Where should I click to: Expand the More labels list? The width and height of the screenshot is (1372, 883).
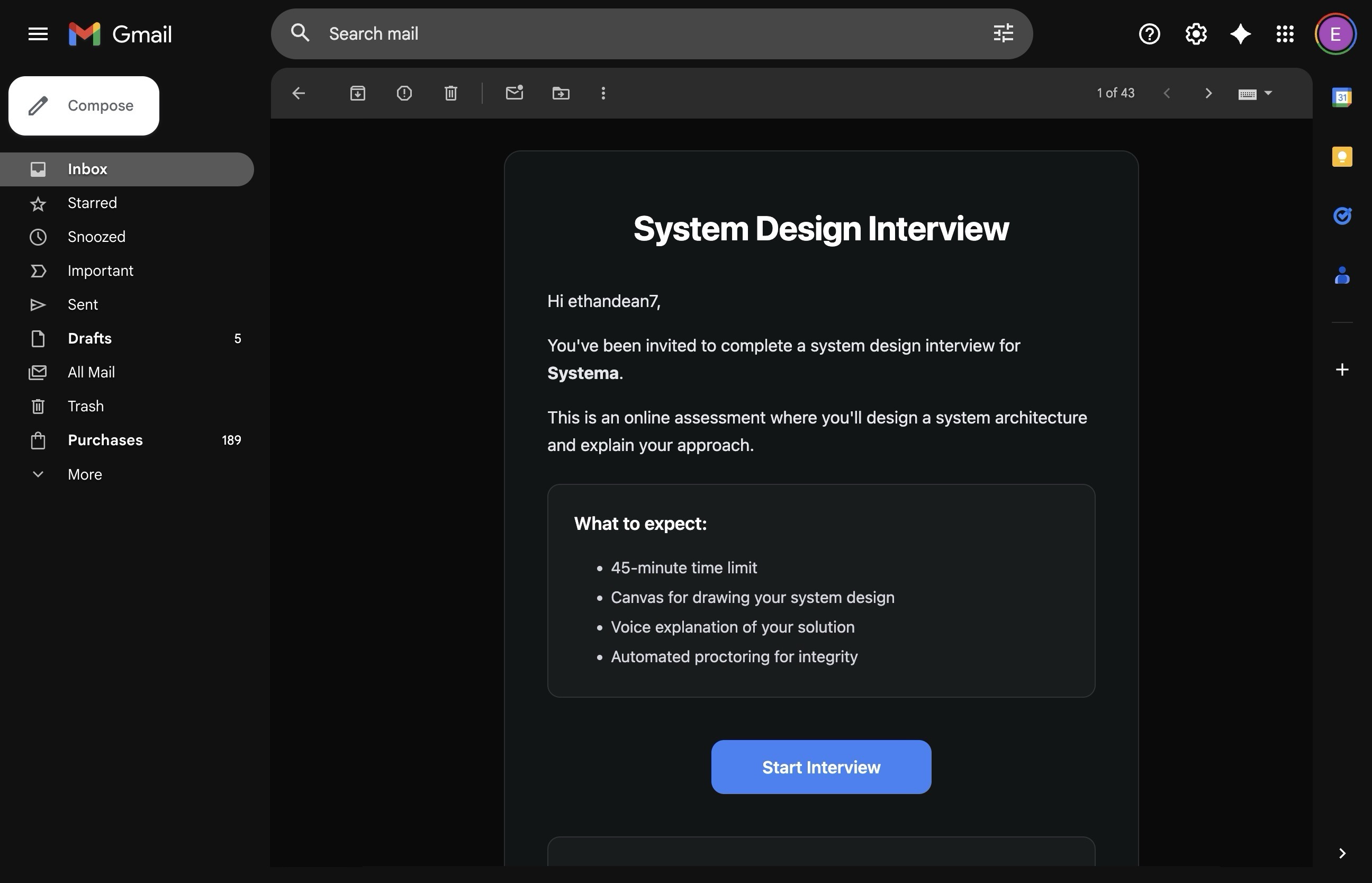click(x=84, y=474)
